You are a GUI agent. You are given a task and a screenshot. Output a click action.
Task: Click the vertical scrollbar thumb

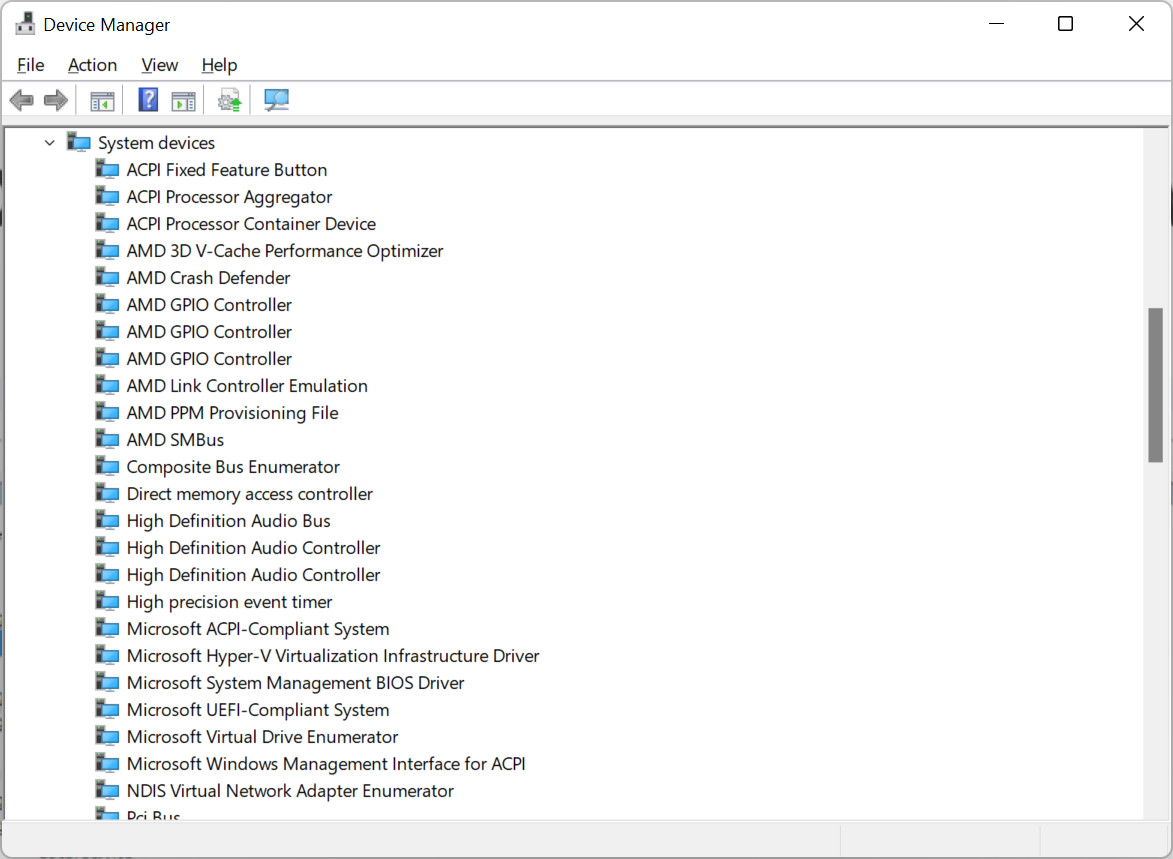coord(1156,385)
